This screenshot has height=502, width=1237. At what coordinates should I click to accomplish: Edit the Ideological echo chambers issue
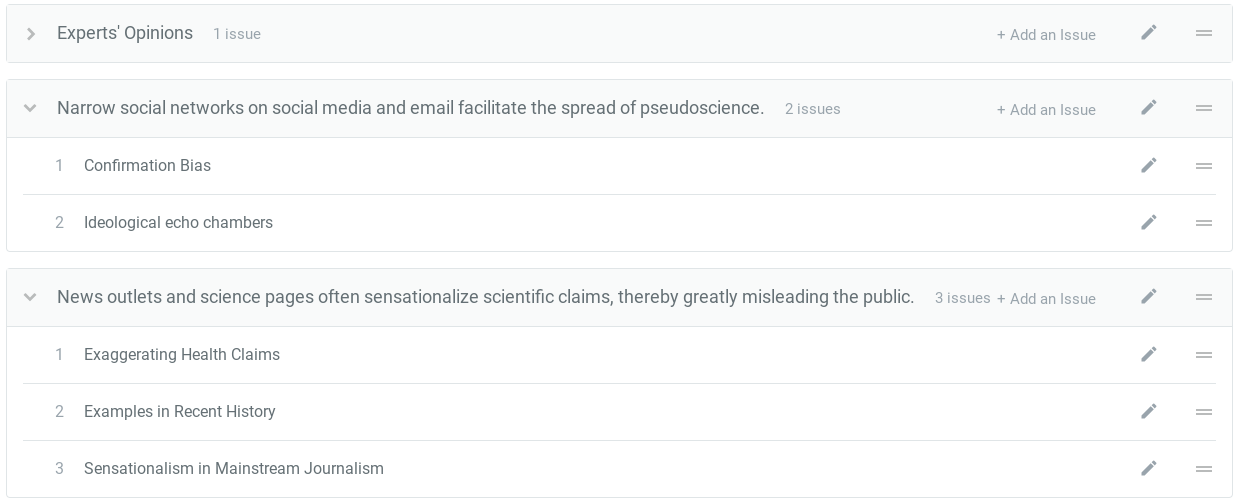pos(1149,222)
